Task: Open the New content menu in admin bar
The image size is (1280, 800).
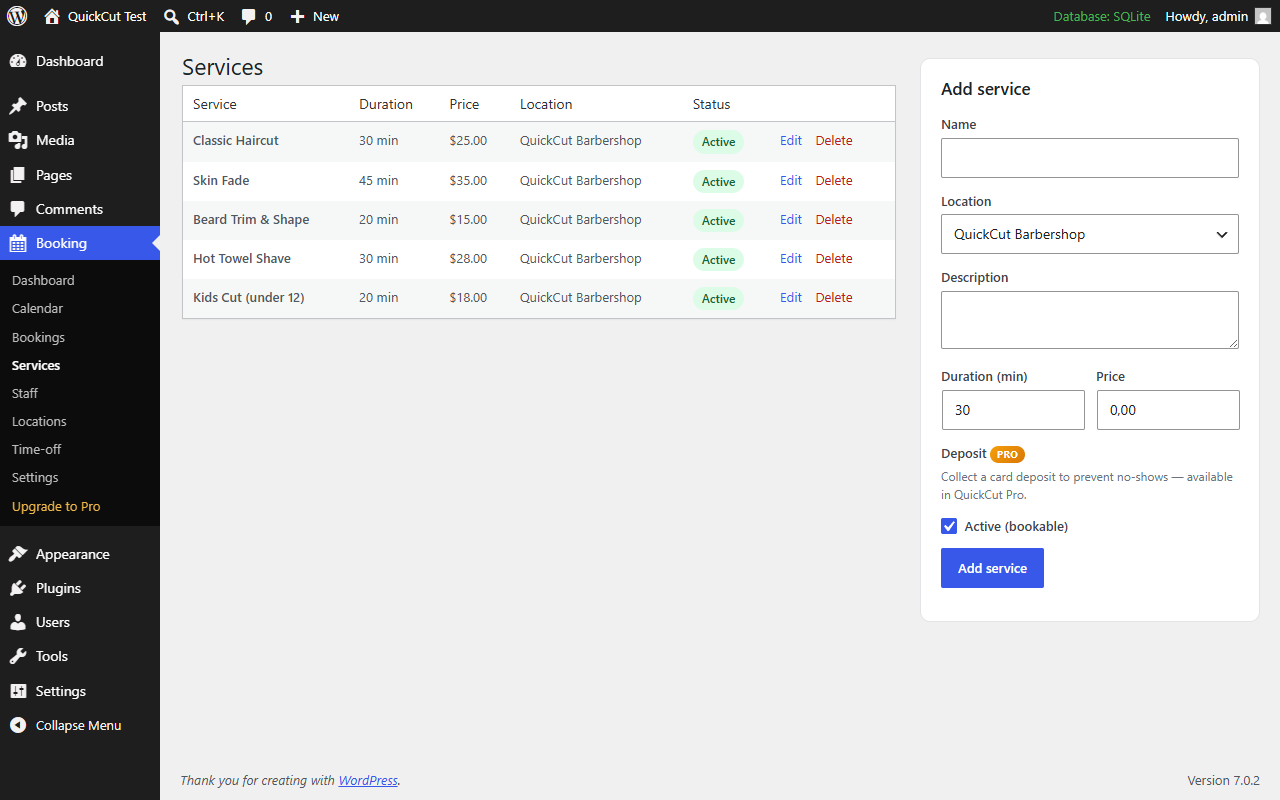Action: 315,16
